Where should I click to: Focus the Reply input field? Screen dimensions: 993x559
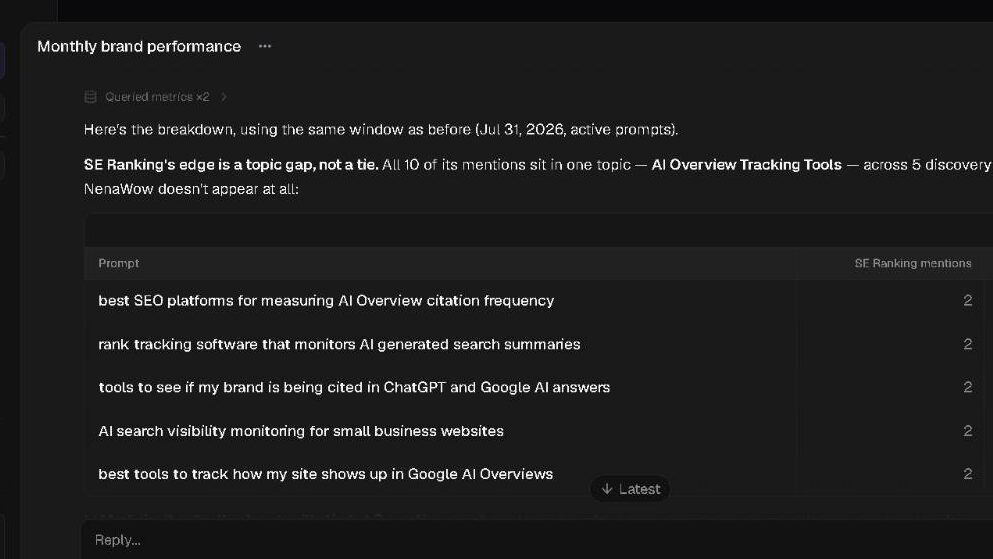pos(537,540)
